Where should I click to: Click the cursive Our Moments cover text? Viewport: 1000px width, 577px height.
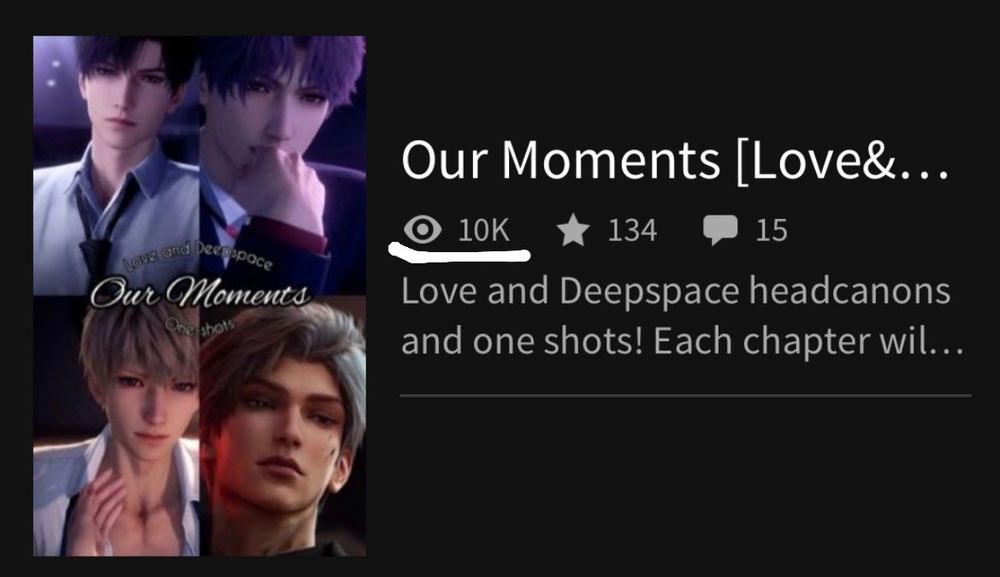pyautogui.click(x=200, y=295)
